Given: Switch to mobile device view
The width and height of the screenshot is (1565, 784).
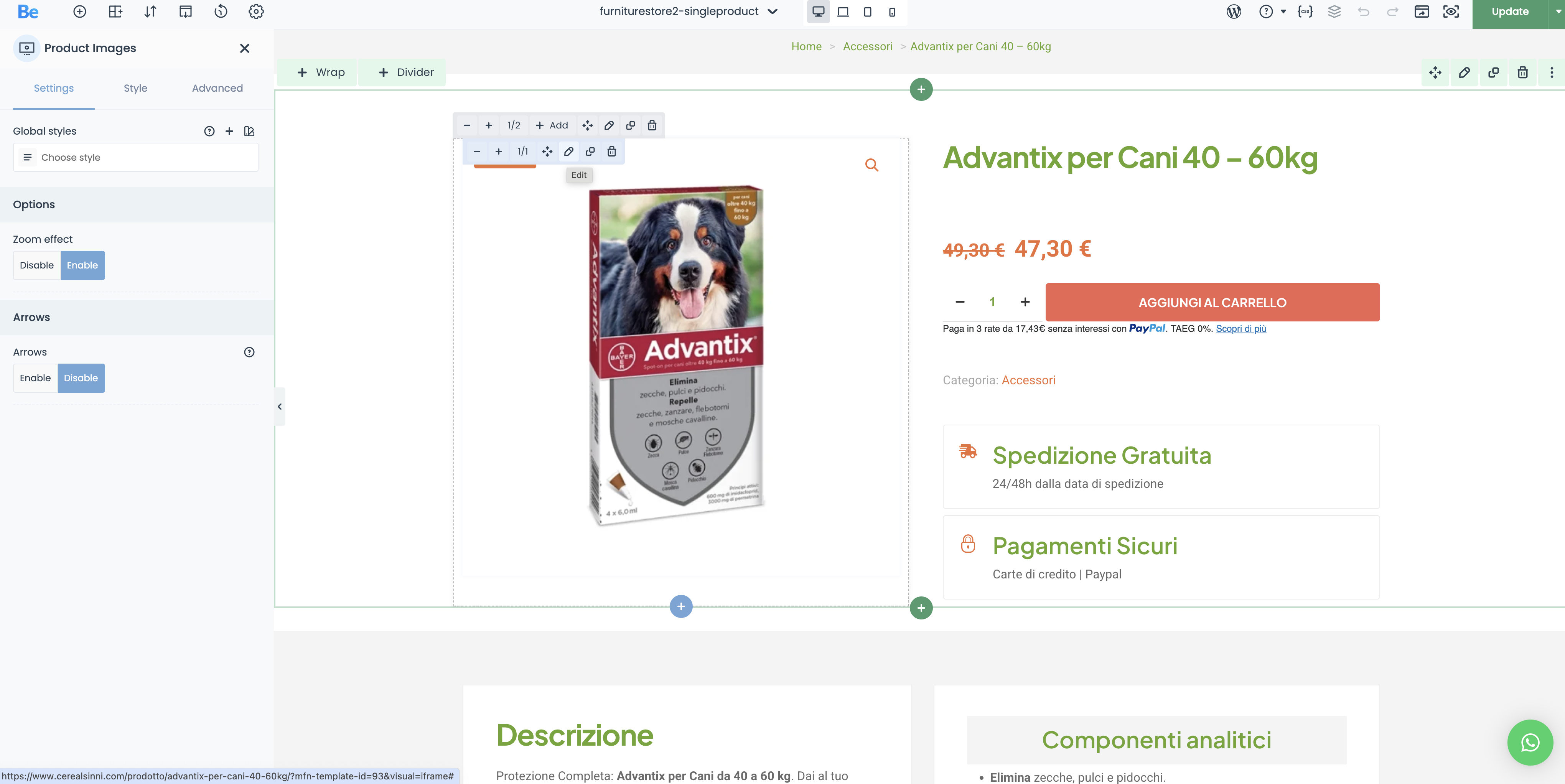Looking at the screenshot, I should click(x=892, y=12).
